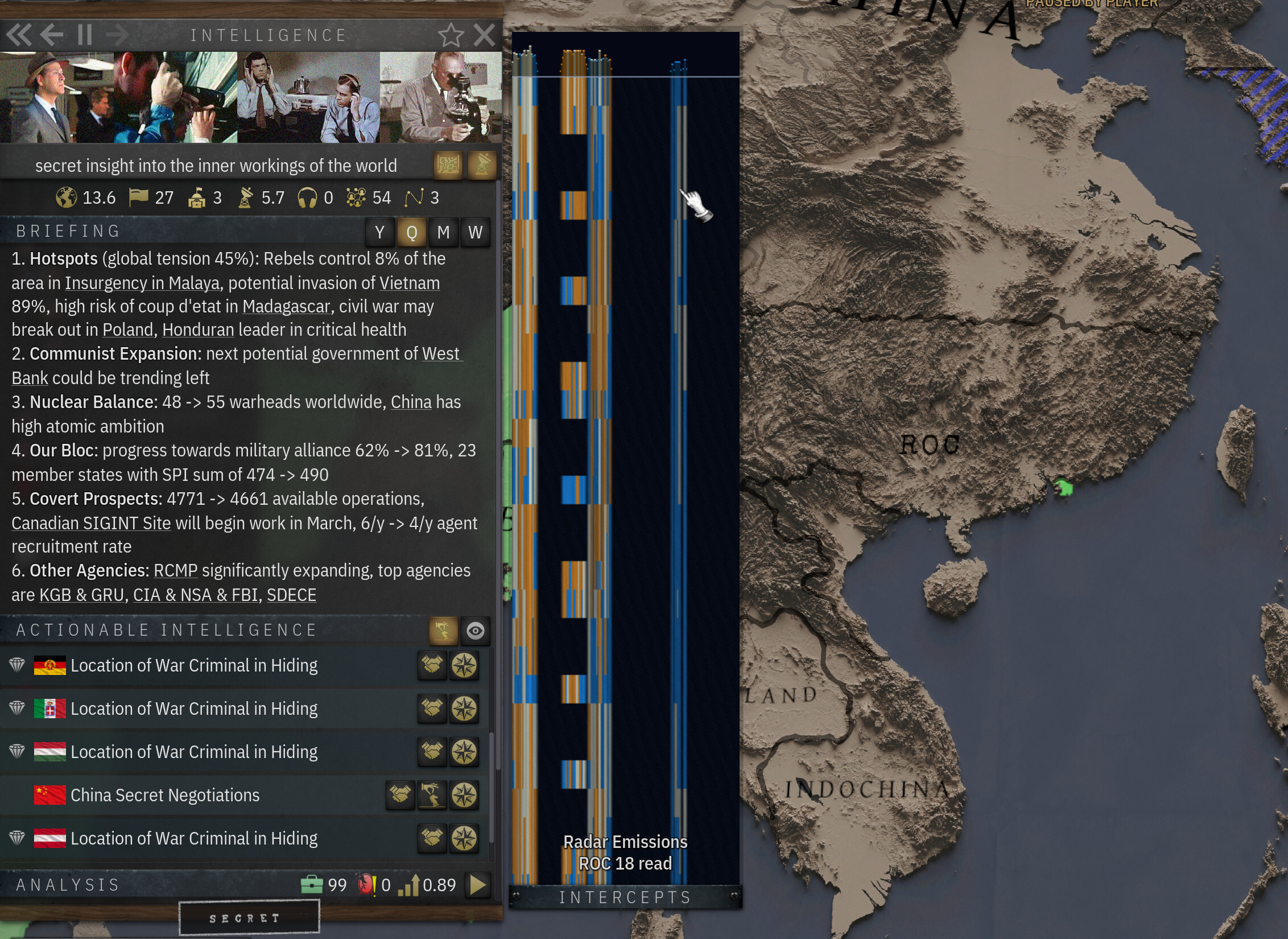
Task: Select the W weekly briefing period
Action: (475, 232)
